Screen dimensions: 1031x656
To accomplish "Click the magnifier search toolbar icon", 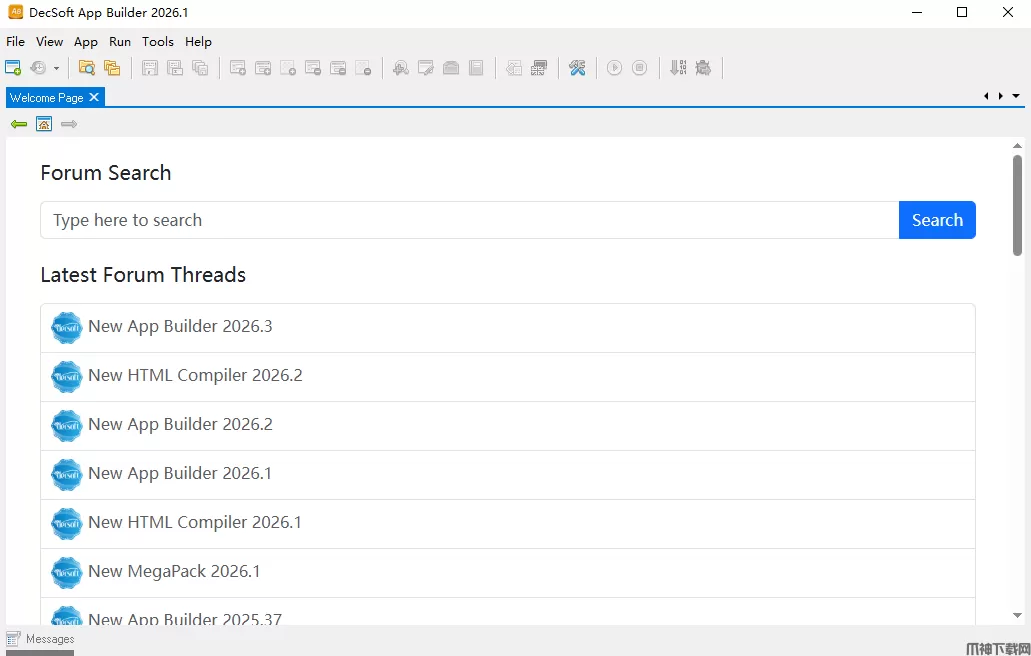I will (400, 67).
